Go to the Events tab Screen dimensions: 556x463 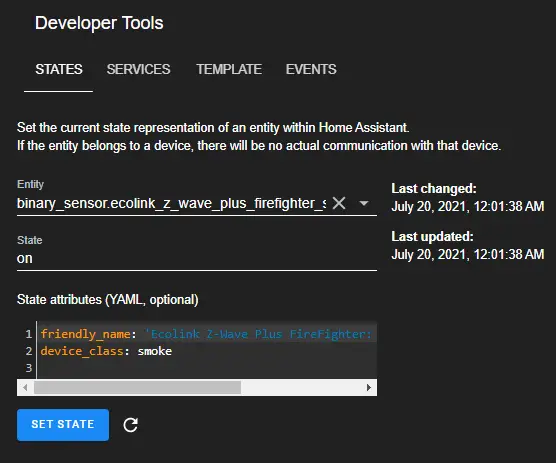pos(311,69)
